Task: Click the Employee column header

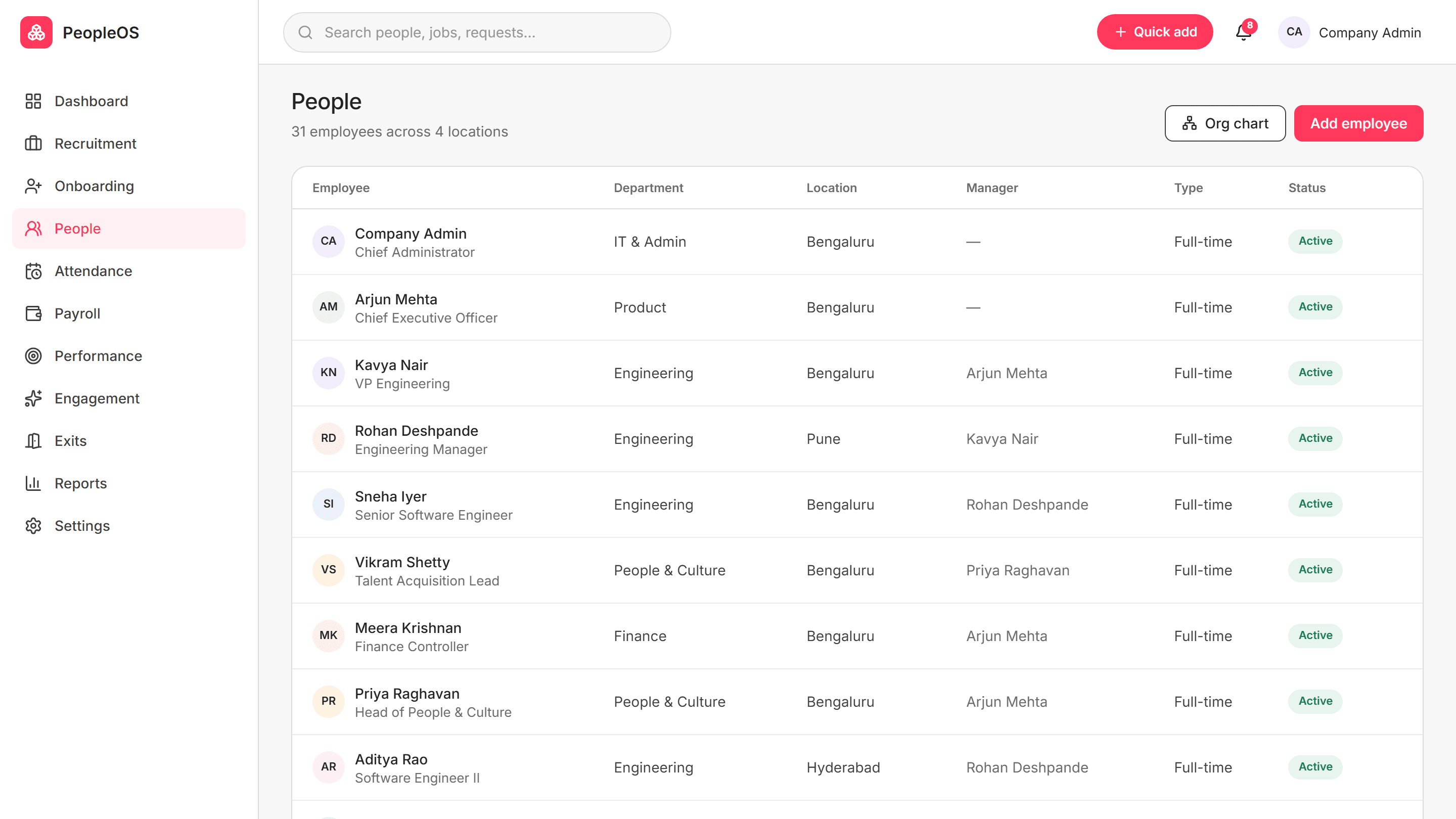Action: pyautogui.click(x=341, y=188)
